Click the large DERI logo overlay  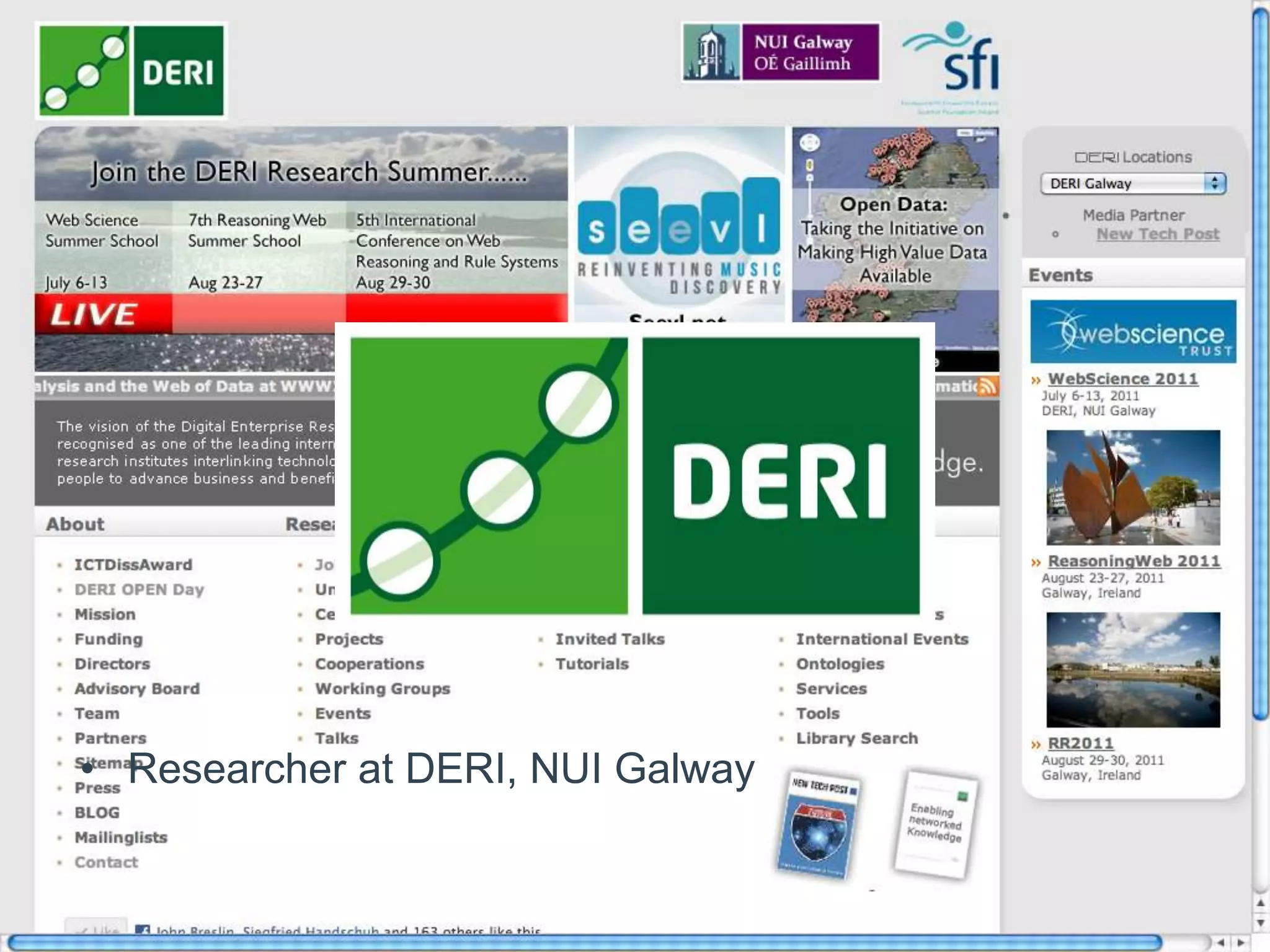[x=635, y=475]
